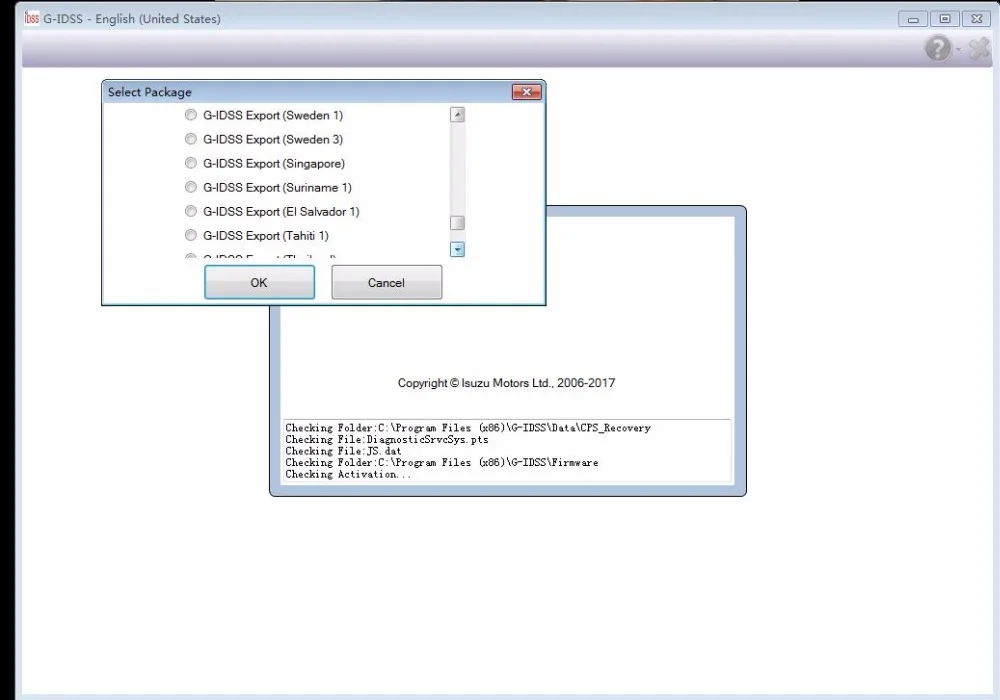Image resolution: width=1000 pixels, height=700 pixels.
Task: Click the tools icon beside help
Action: pos(979,48)
